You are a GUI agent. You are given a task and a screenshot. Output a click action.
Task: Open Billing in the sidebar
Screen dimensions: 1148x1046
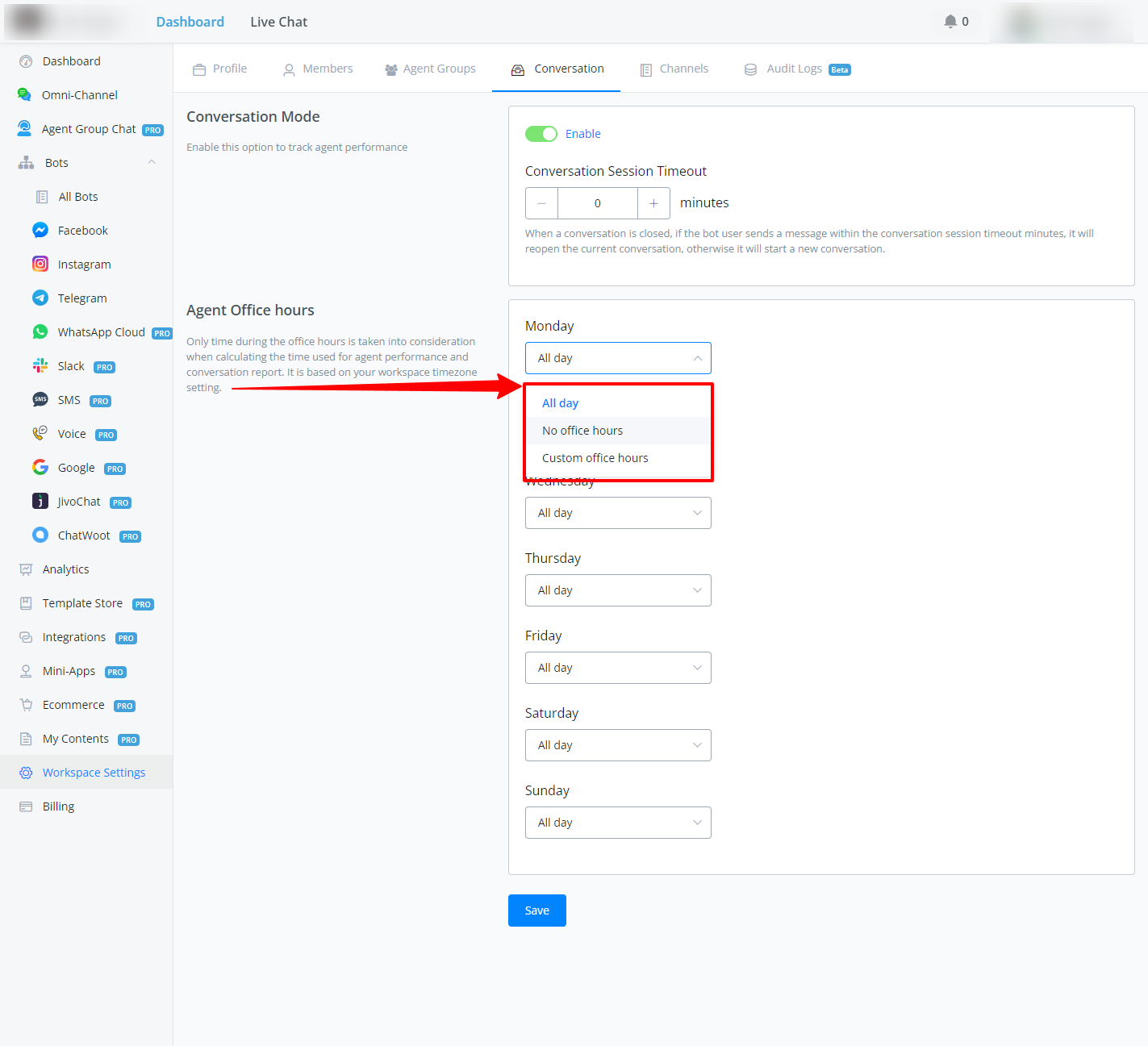(x=86, y=806)
